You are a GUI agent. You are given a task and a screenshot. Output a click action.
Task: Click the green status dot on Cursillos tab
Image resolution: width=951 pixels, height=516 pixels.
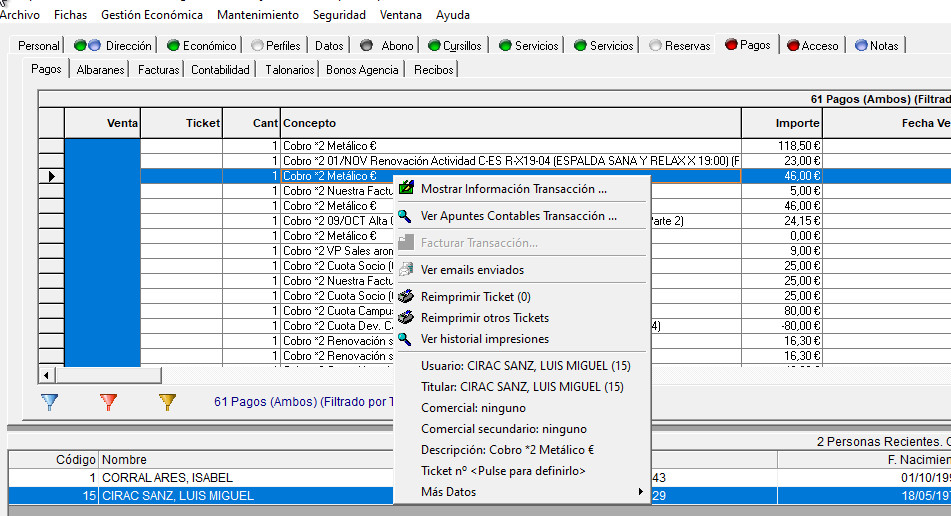click(x=434, y=45)
